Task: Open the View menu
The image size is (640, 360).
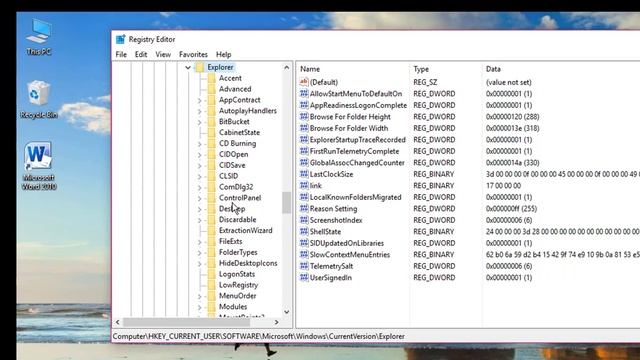Action: (x=163, y=54)
